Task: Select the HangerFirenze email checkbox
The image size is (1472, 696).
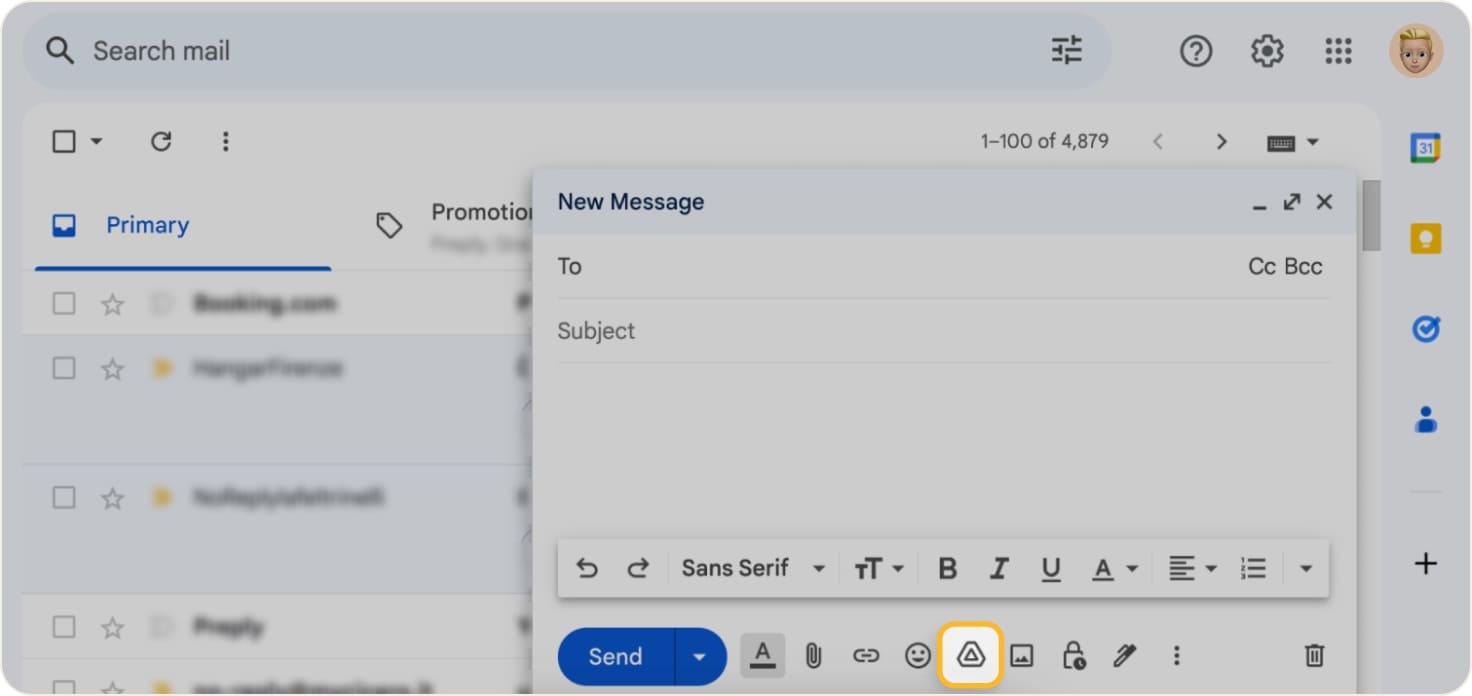Action: 63,368
